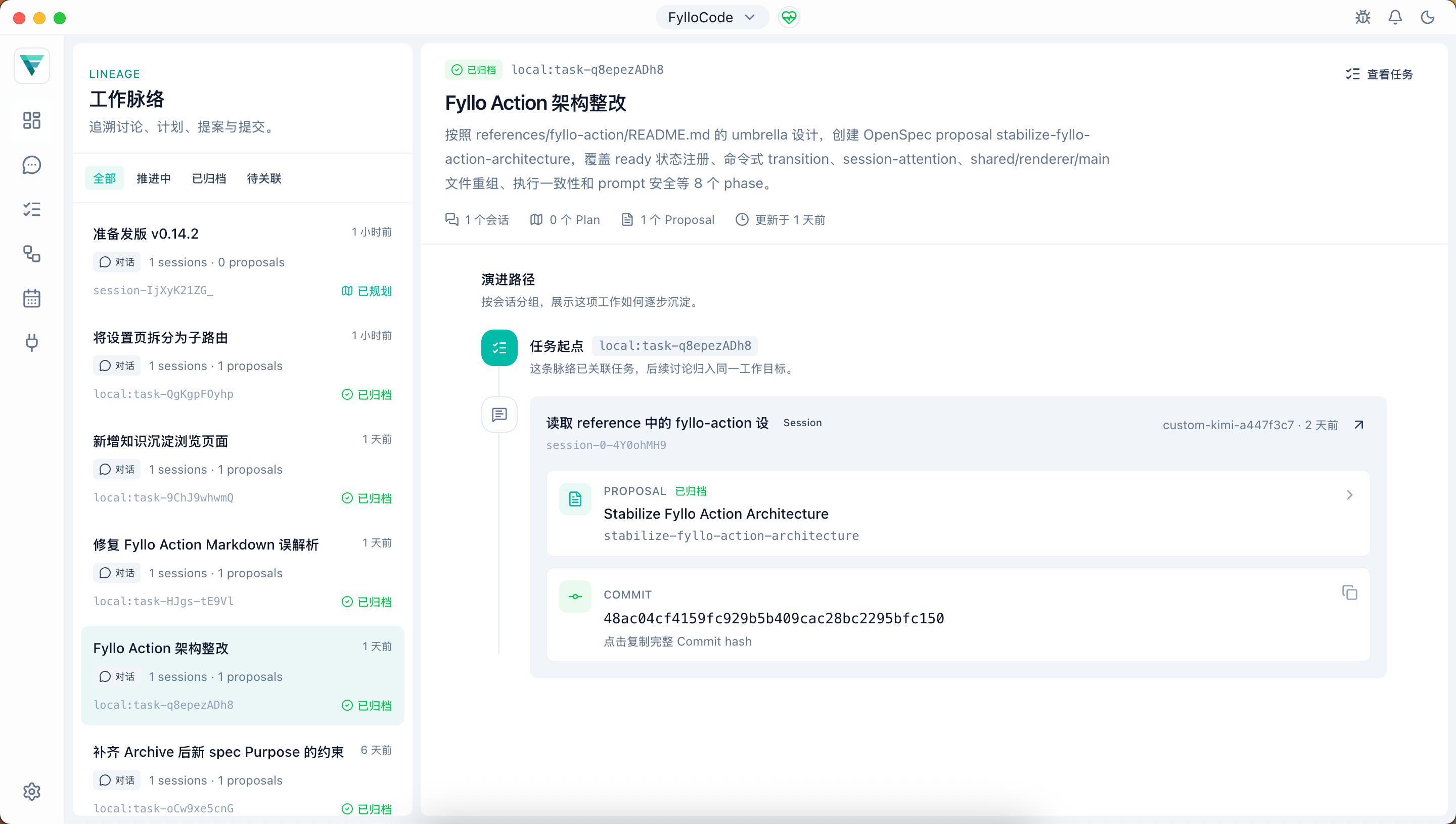The image size is (1456, 824).
Task: Click the 0 个 Plan stat
Action: click(565, 219)
